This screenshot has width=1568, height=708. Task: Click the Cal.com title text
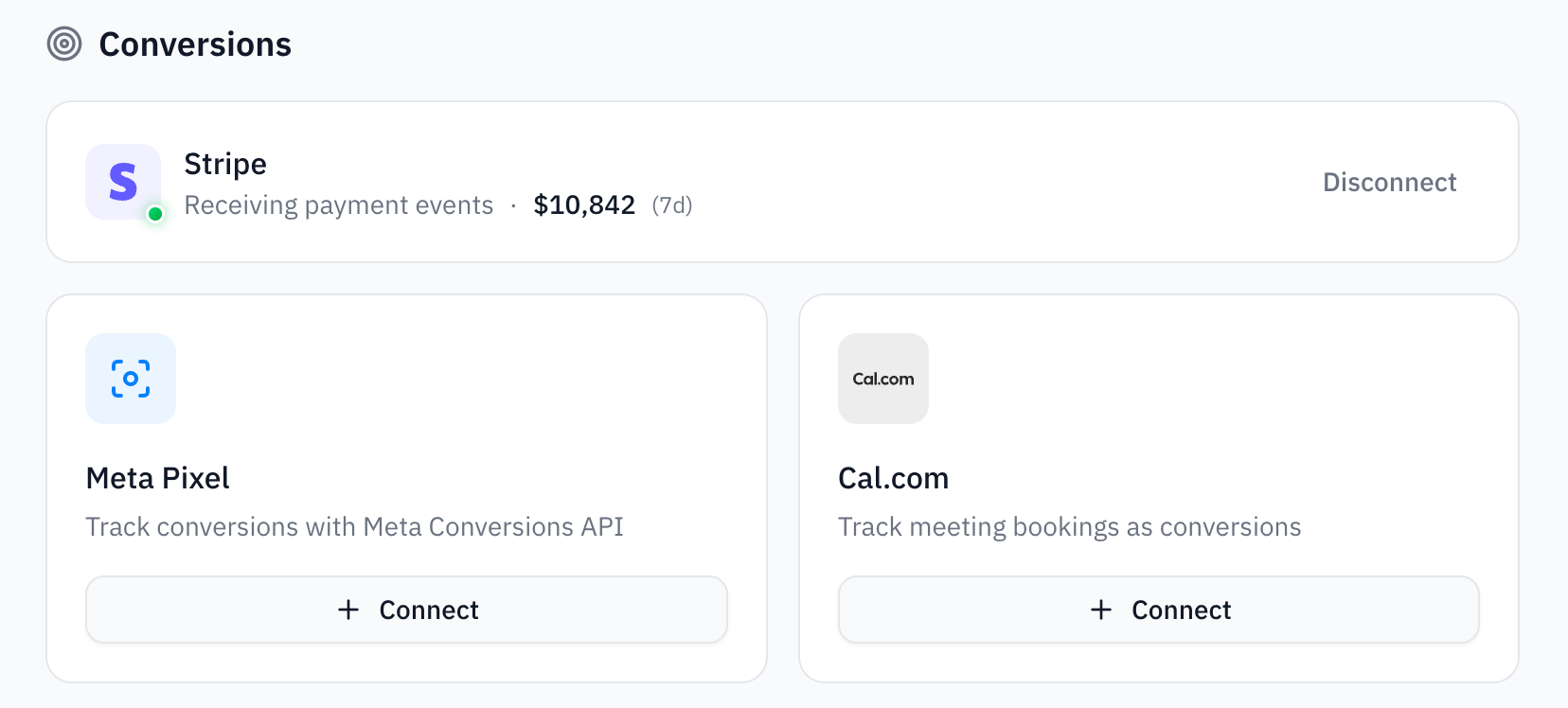pos(893,478)
